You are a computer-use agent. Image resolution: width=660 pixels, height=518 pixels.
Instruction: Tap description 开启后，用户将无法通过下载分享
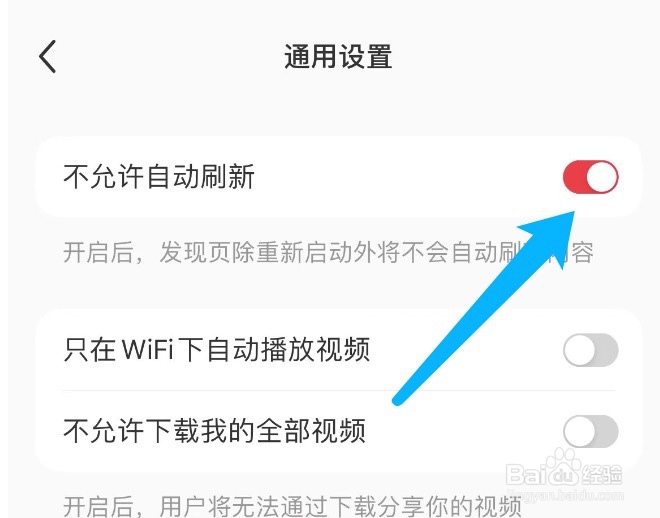click(x=293, y=506)
